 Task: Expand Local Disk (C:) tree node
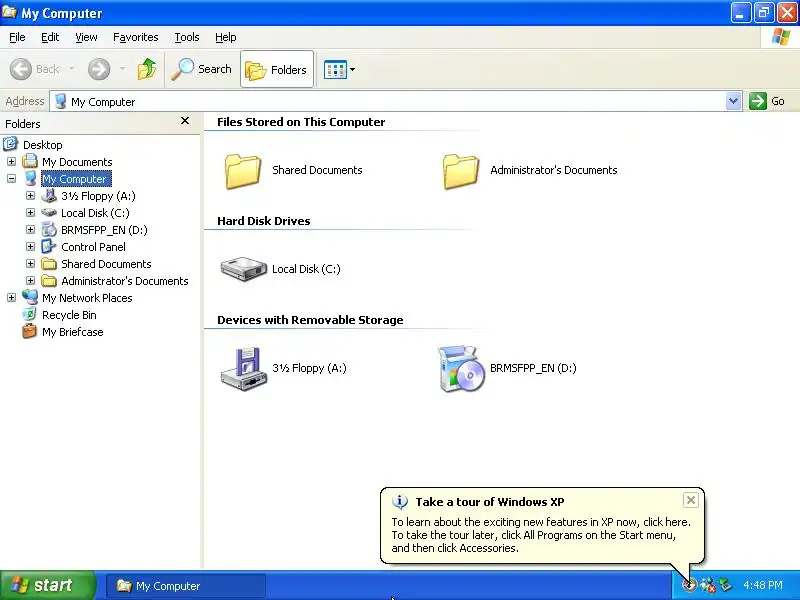[x=30, y=213]
